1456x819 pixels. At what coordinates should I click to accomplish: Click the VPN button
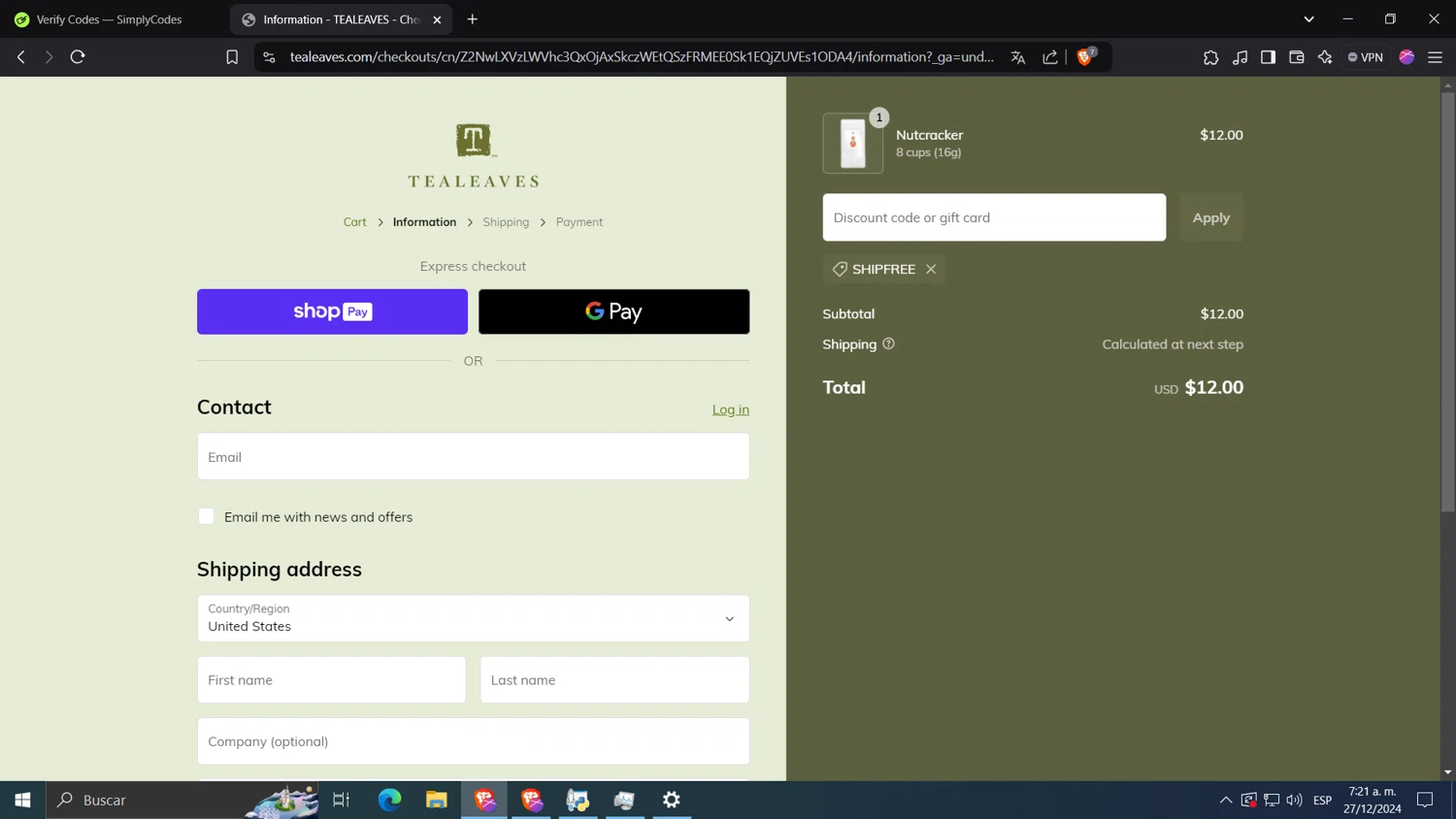(1366, 57)
